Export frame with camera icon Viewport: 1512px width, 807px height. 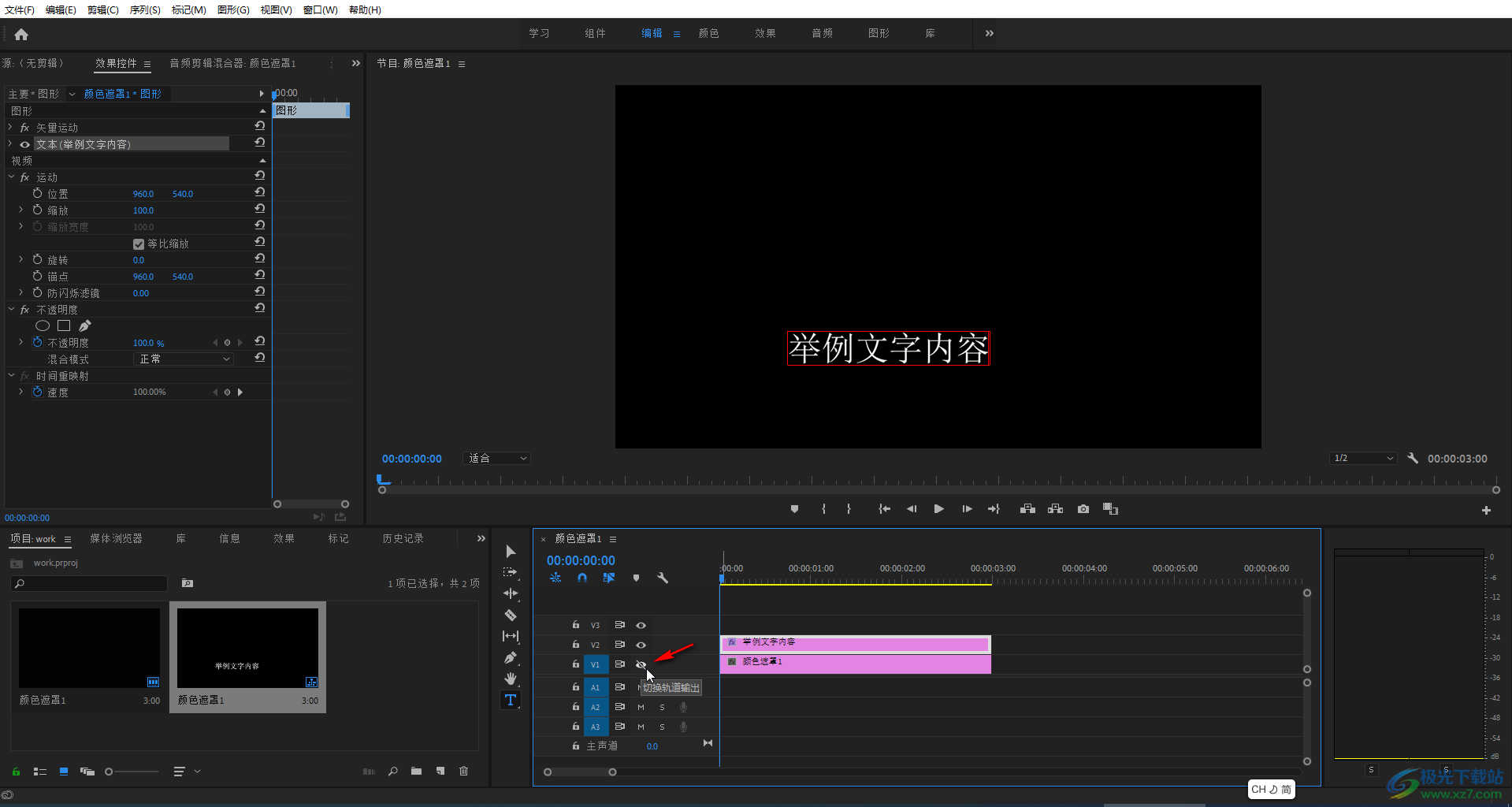coord(1083,509)
